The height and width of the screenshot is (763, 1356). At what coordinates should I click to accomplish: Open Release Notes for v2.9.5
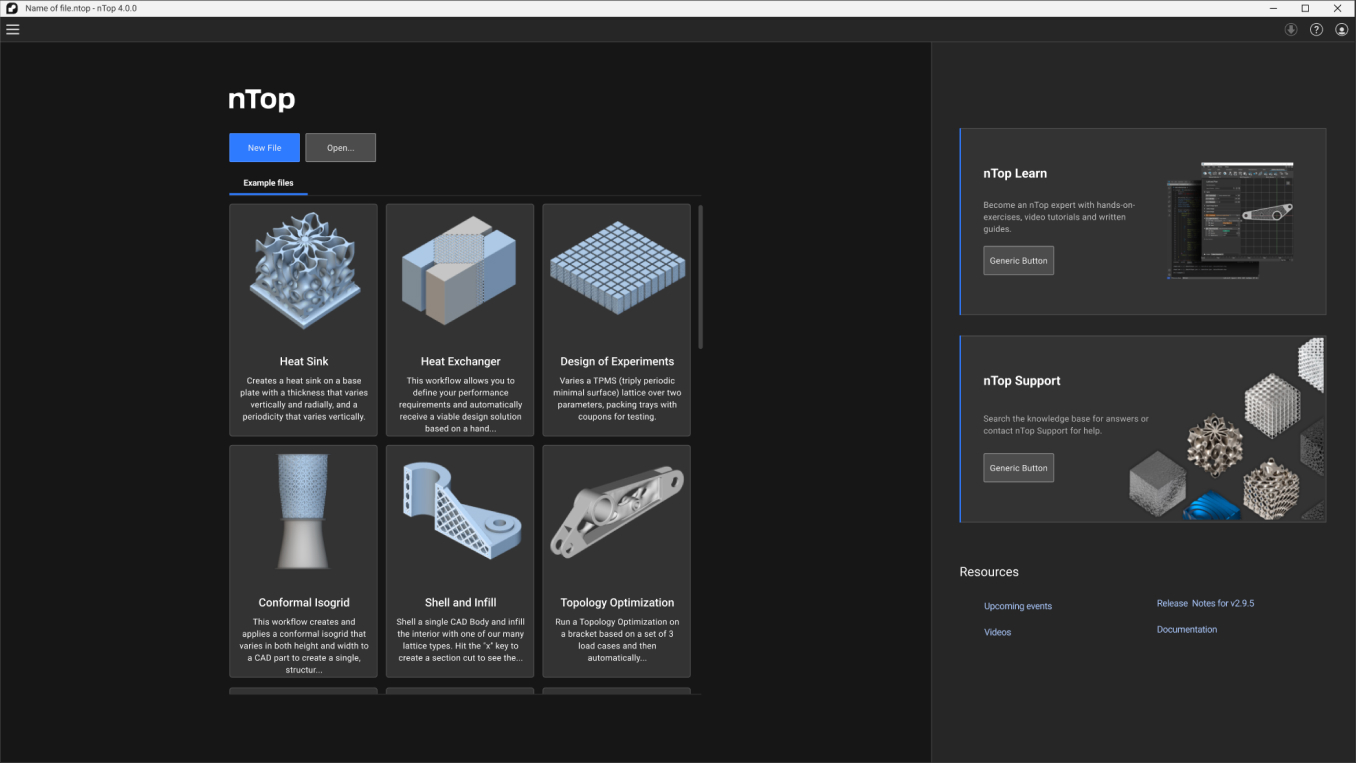click(x=1205, y=603)
